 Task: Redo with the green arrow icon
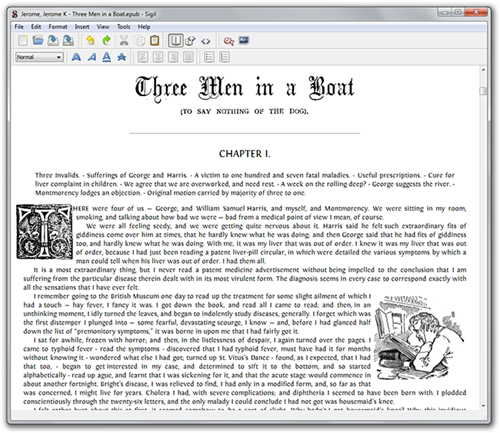106,41
